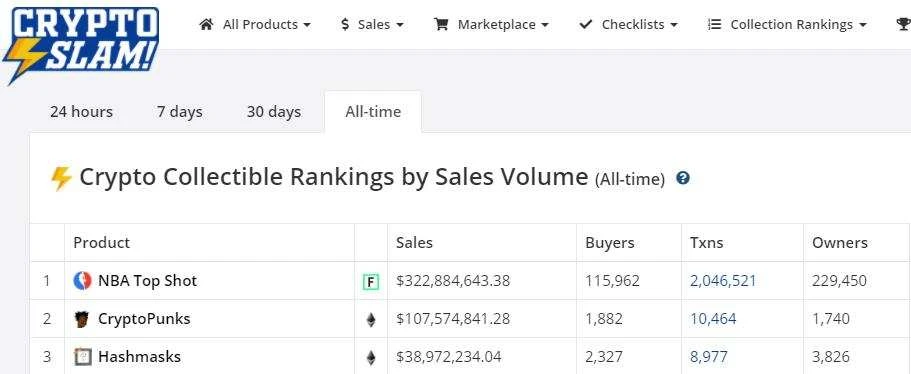911x374 pixels.
Task: Open the 2,046,521 transactions link
Action: [x=723, y=281]
